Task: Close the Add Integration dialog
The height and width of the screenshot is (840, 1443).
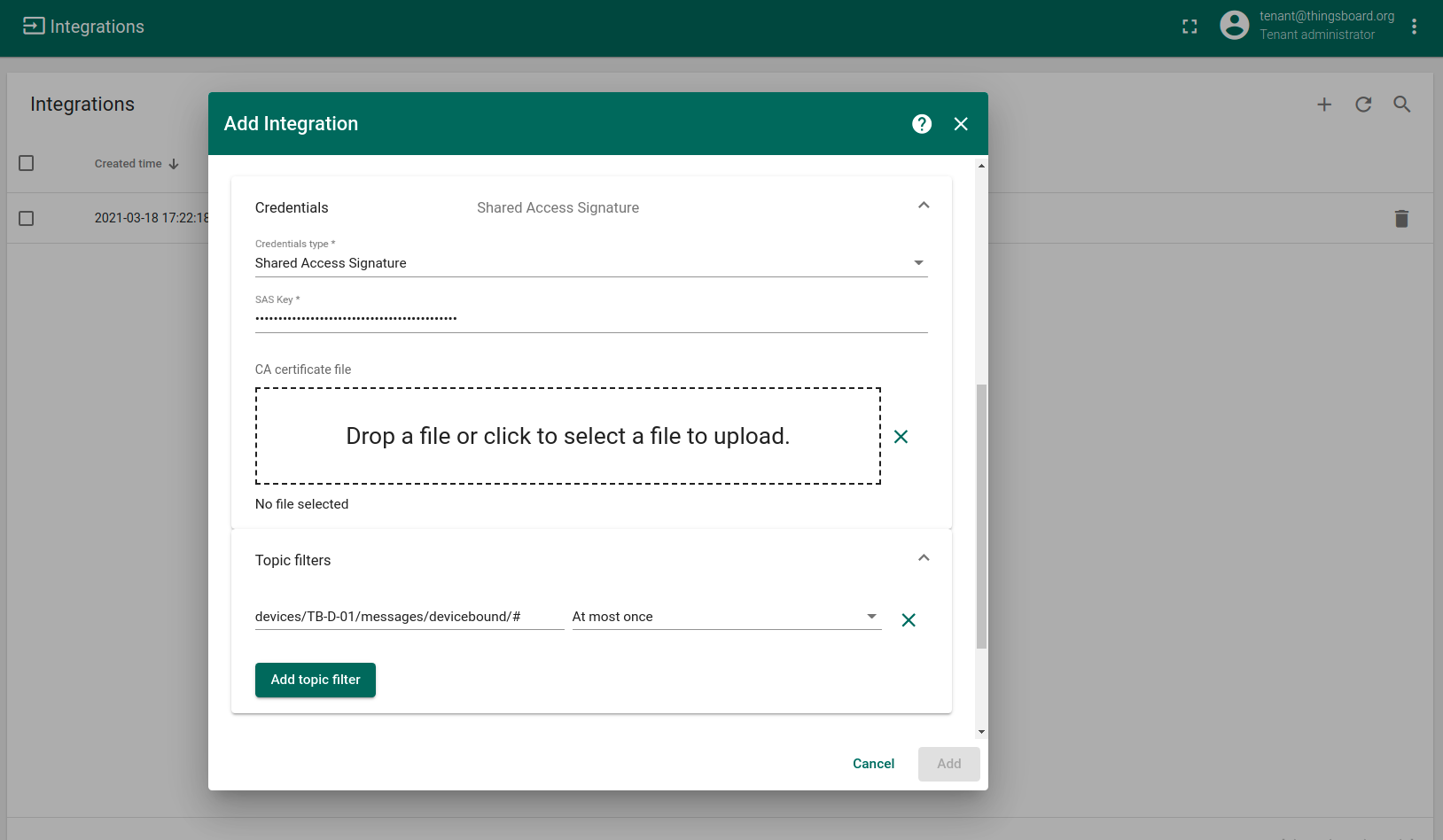Action: point(961,124)
